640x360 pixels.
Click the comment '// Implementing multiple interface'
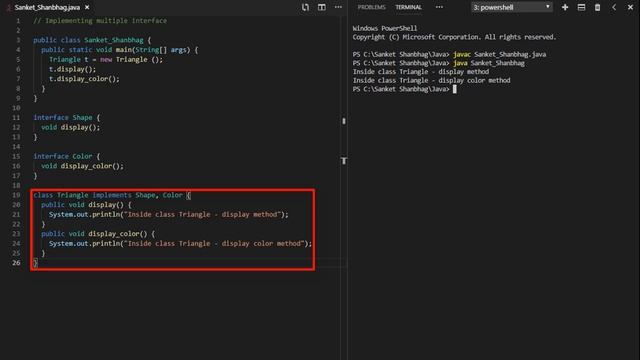(x=100, y=20)
